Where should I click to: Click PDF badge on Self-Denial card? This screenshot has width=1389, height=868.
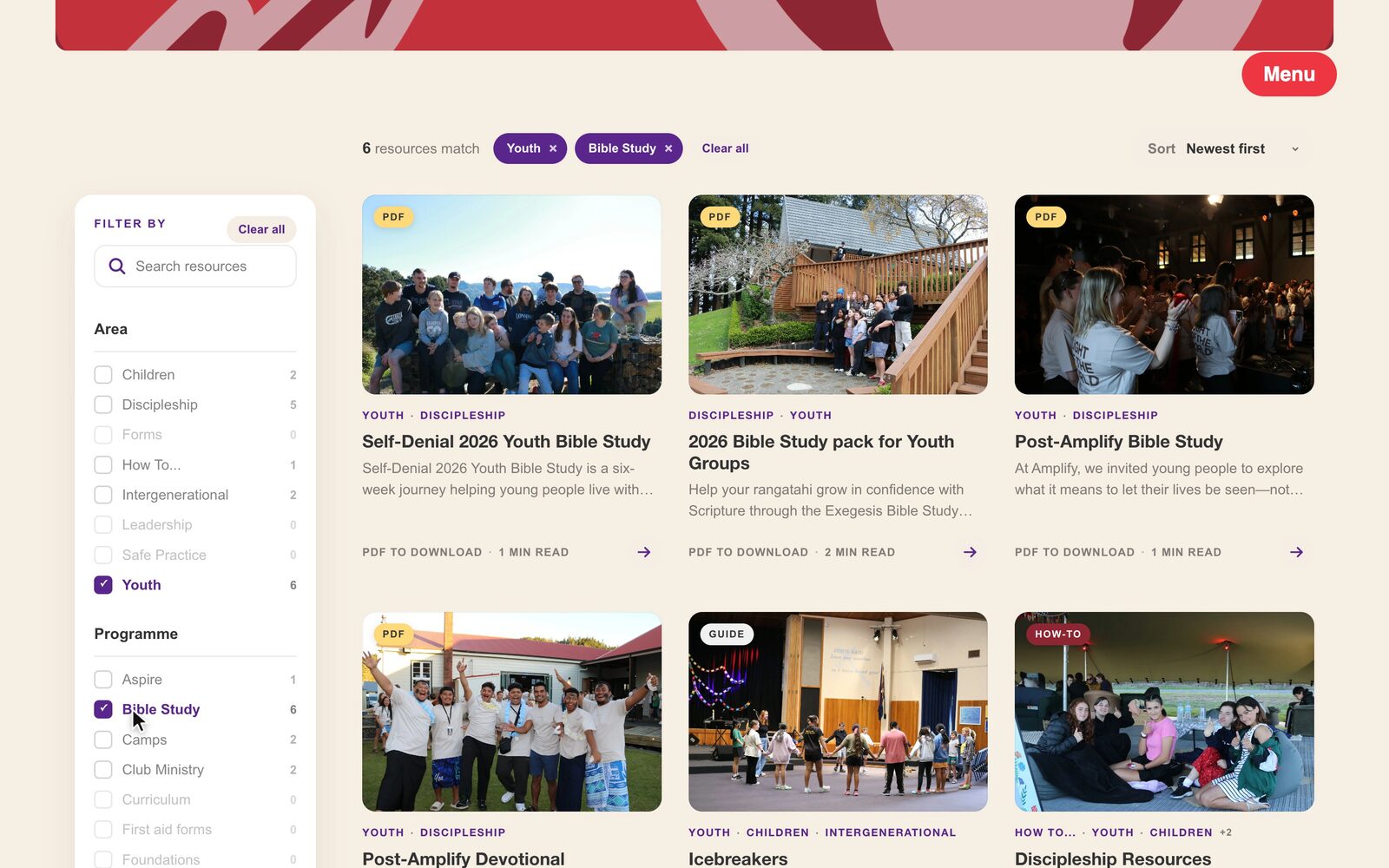393,217
